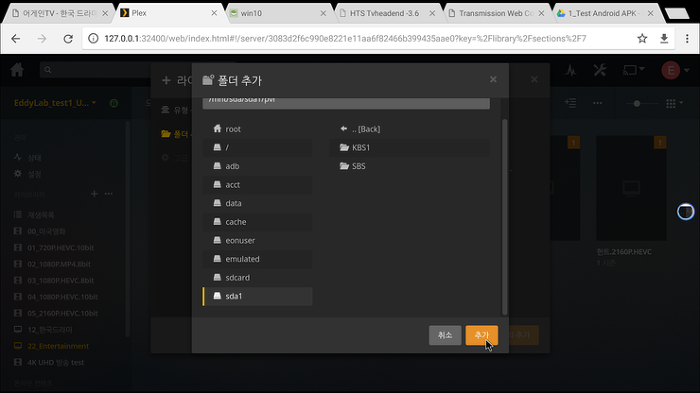The height and width of the screenshot is (393, 700).
Task: Open the 2160P.HEVC show thumbnail
Action: tap(631, 188)
